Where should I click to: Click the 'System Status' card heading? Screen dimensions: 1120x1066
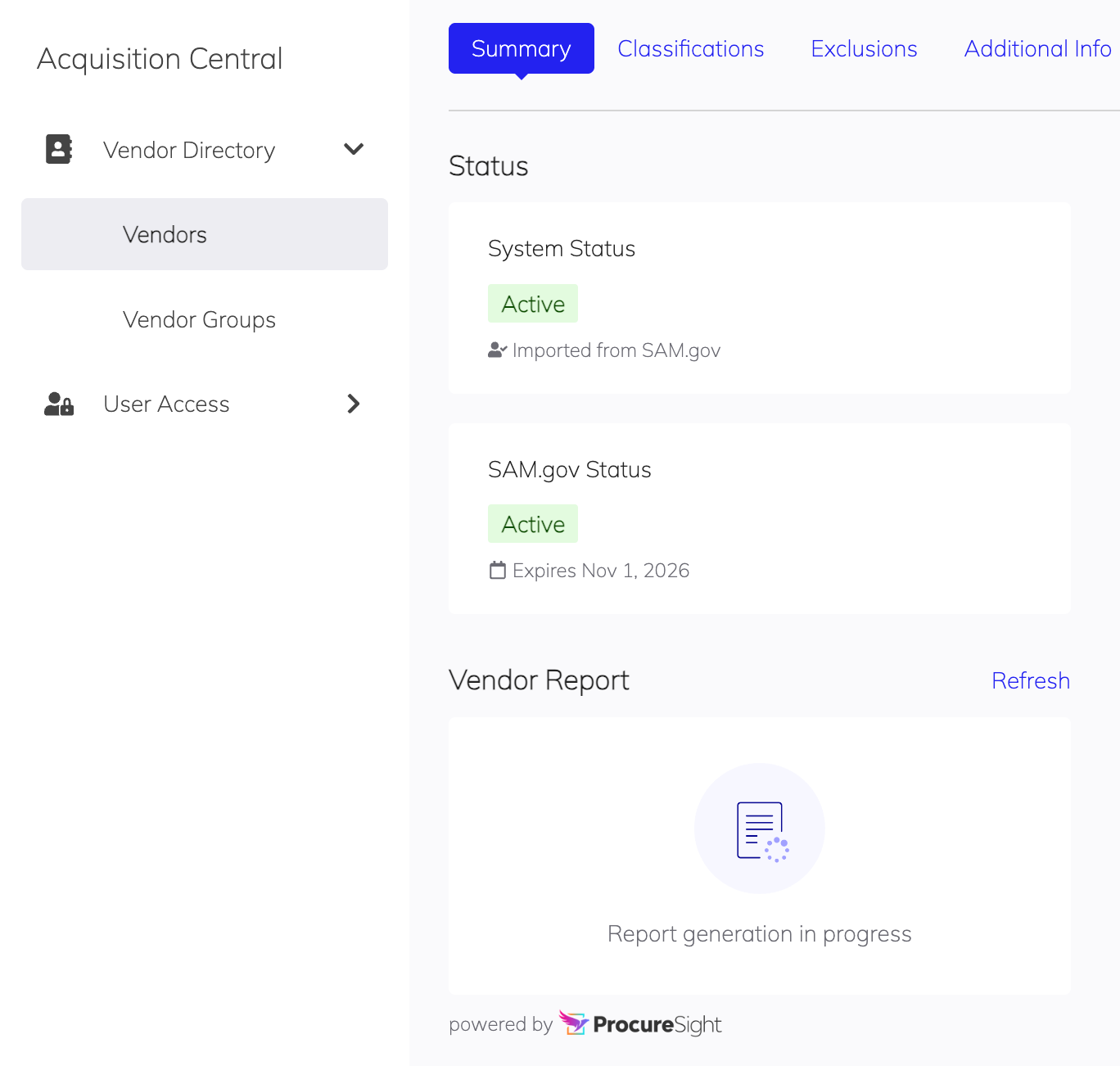point(562,248)
